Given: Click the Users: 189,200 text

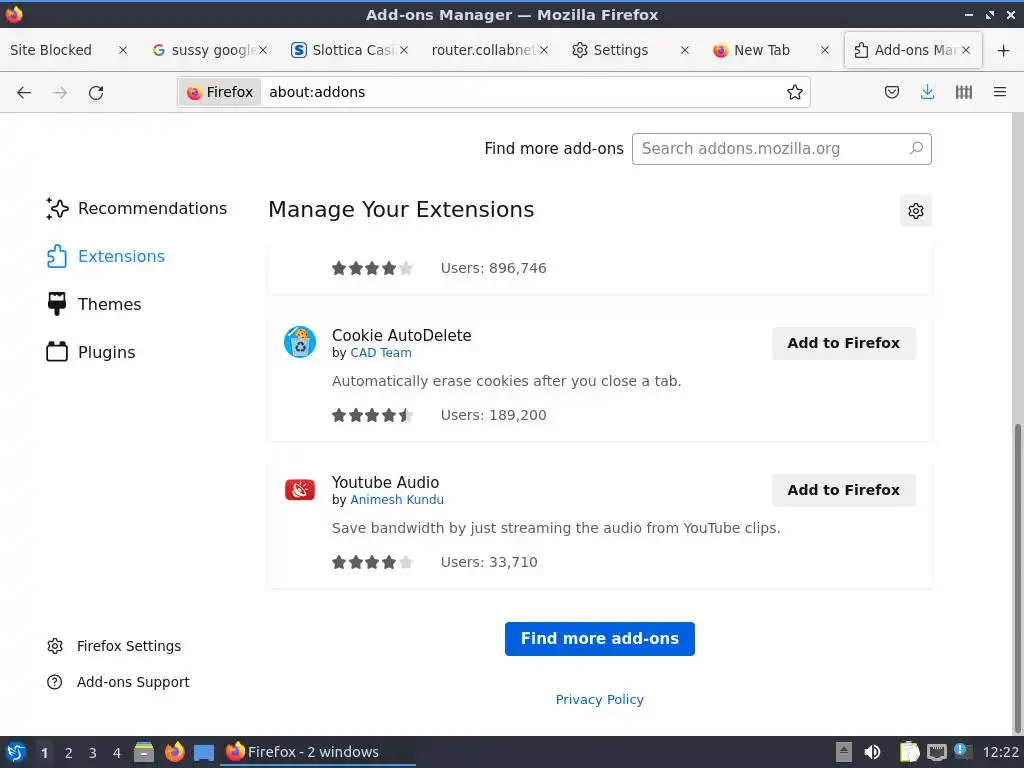Looking at the screenshot, I should coord(494,415).
